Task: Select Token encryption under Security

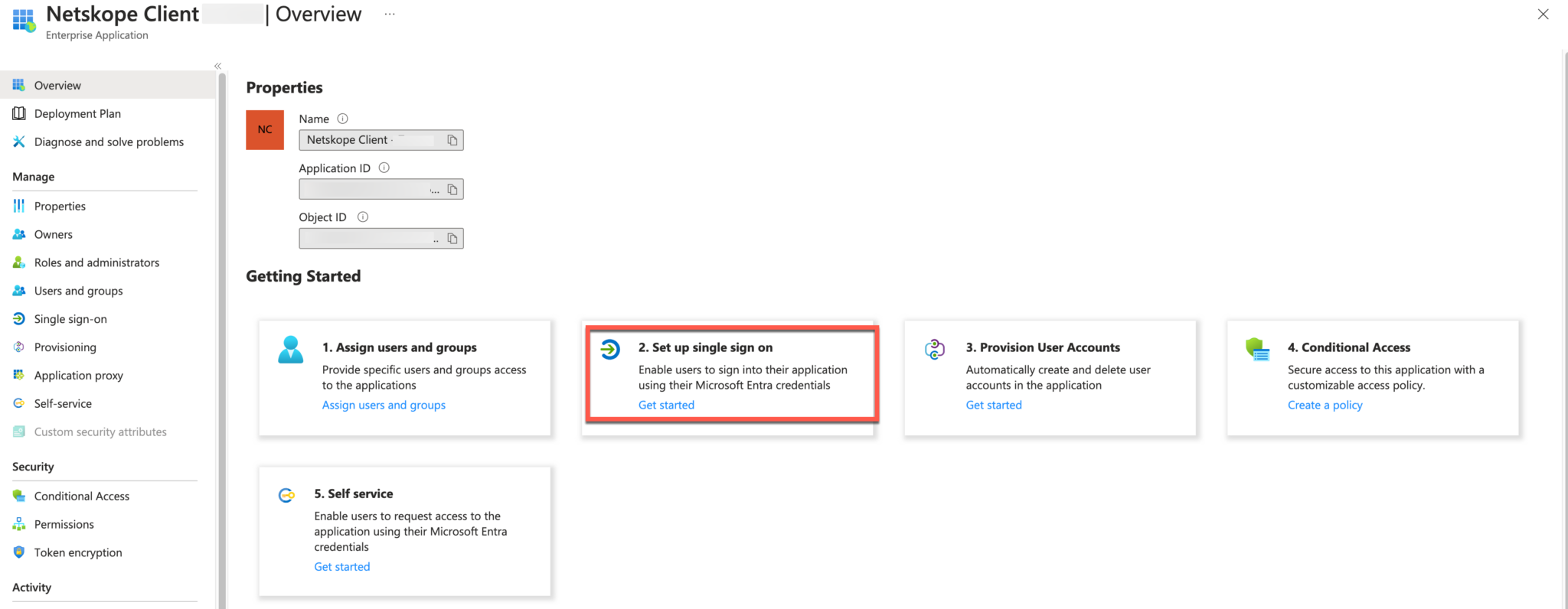Action: coord(78,552)
